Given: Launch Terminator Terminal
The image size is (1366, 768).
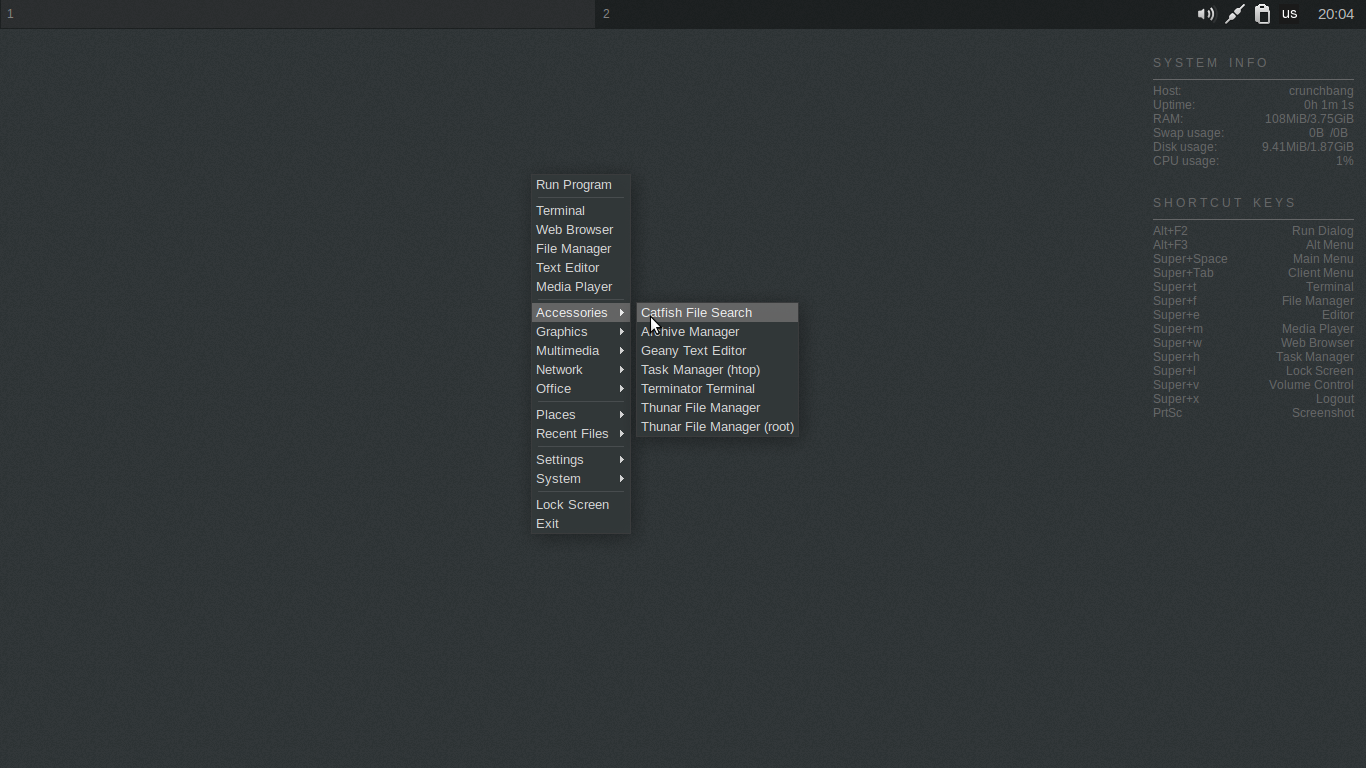Looking at the screenshot, I should pos(697,388).
